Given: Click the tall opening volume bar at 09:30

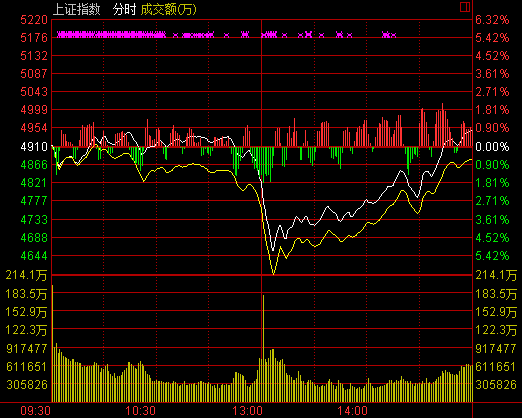Looking at the screenshot, I should click(x=53, y=343).
